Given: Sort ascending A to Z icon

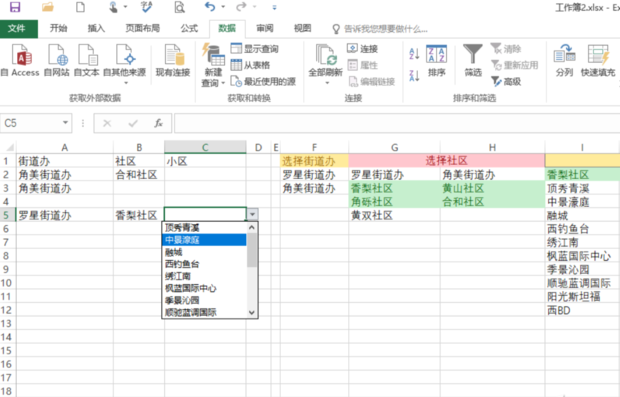Looking at the screenshot, I should coord(414,54).
